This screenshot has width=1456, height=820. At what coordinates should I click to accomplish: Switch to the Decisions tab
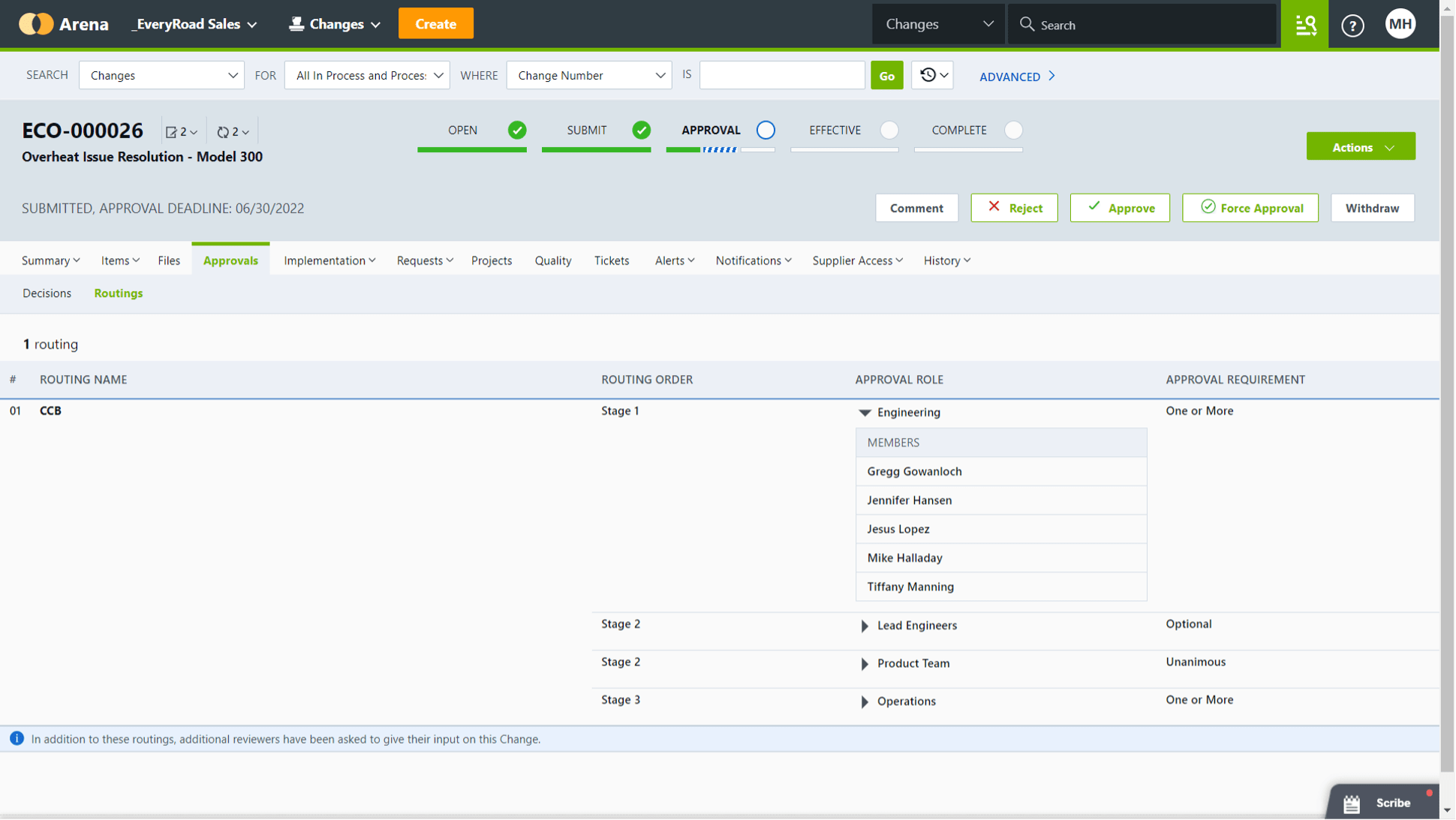[x=47, y=293]
